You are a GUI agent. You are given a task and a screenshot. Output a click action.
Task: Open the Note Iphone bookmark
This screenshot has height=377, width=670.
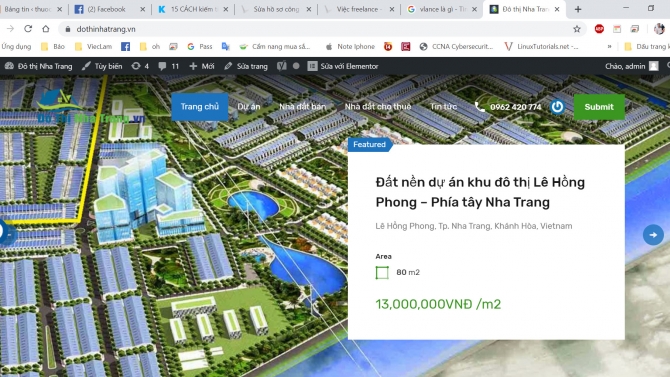[350, 47]
